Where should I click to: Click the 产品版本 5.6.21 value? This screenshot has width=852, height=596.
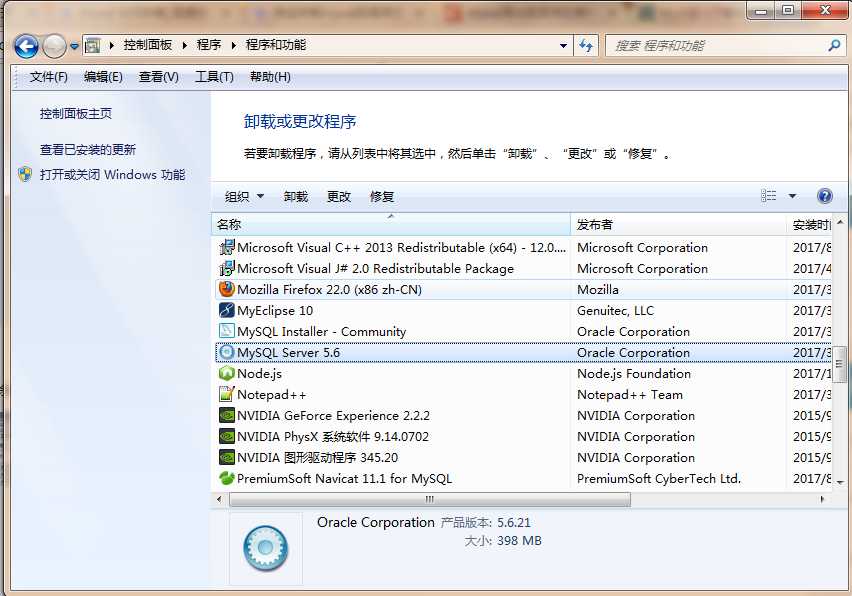click(513, 523)
